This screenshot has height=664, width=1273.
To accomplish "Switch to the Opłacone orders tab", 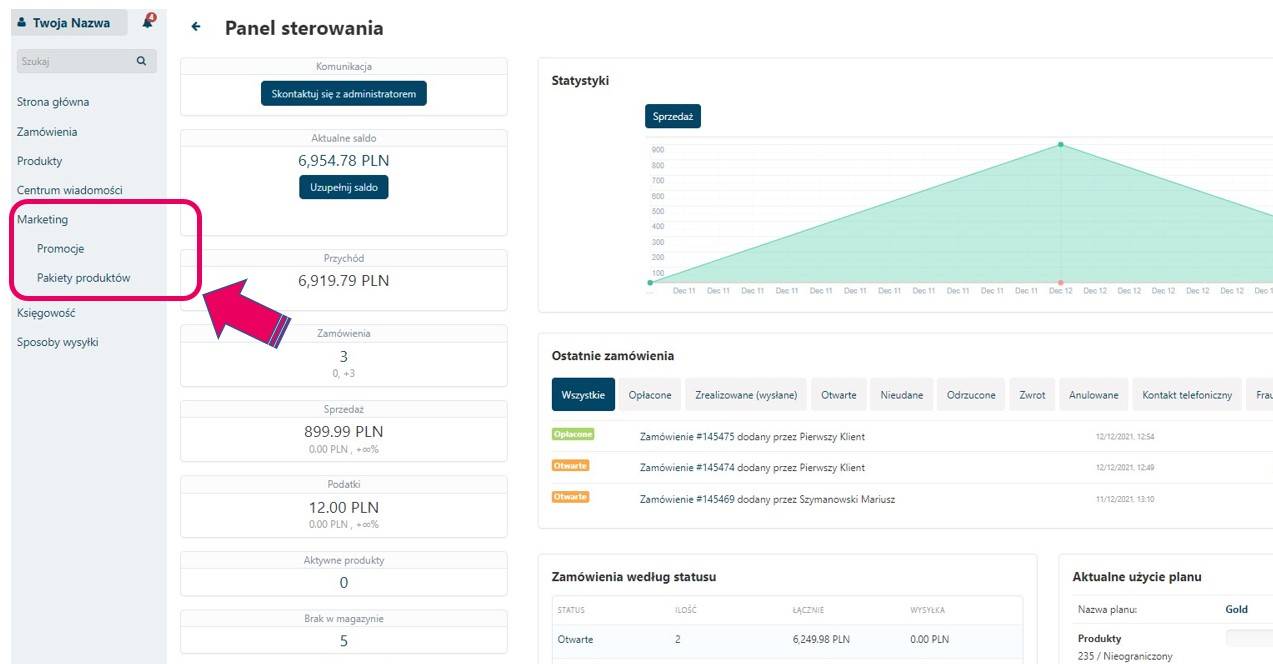I will coord(650,395).
